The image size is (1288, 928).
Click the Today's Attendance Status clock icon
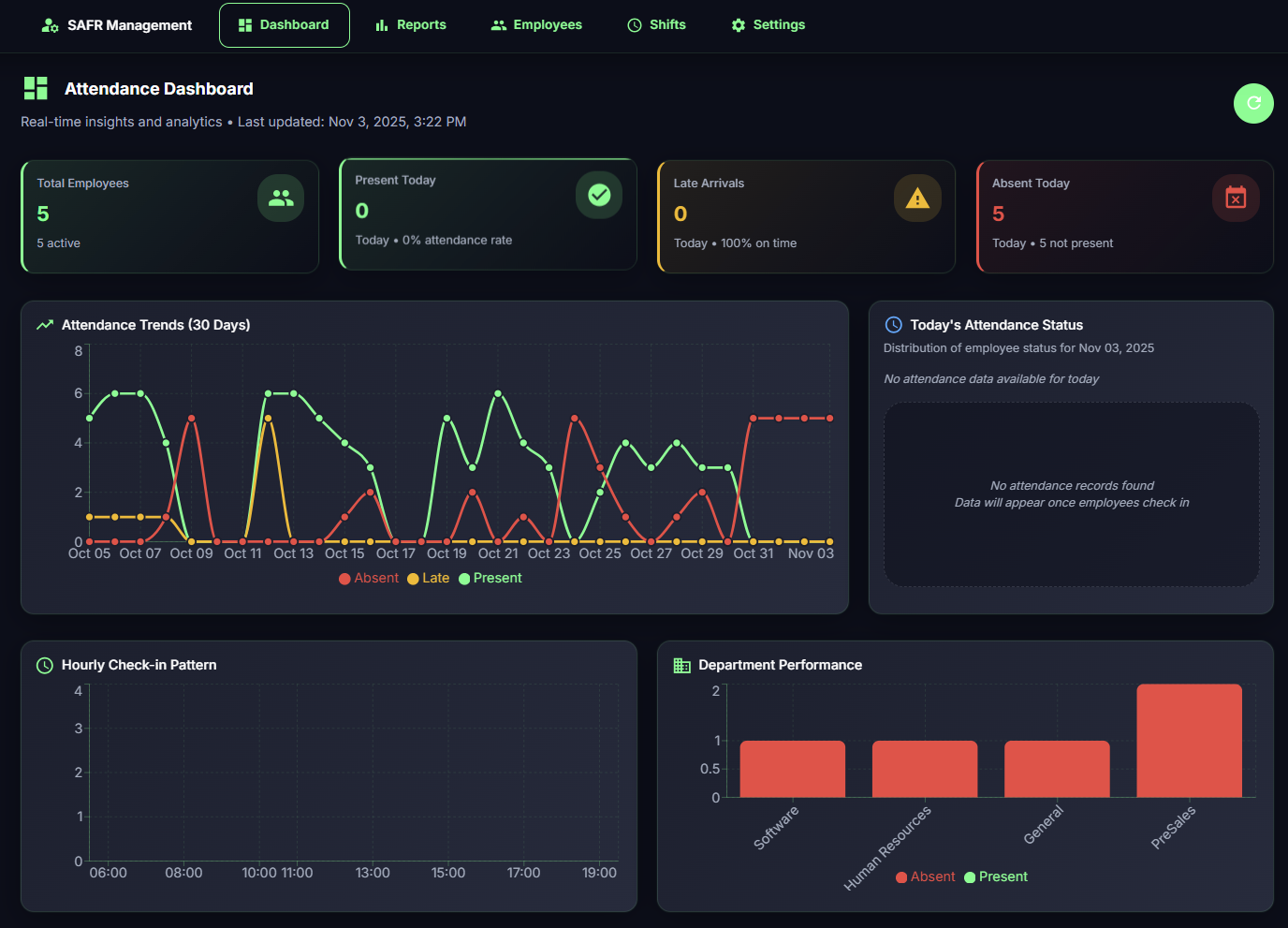[893, 325]
